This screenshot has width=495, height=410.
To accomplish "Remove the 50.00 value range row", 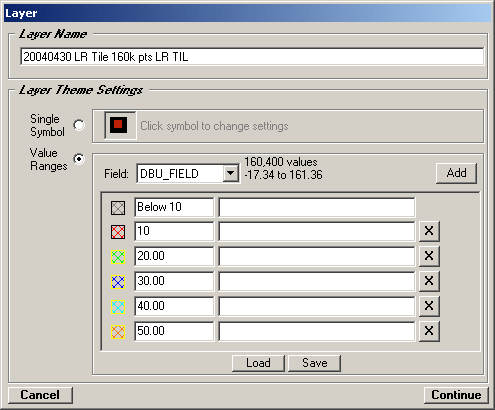I will click(429, 331).
